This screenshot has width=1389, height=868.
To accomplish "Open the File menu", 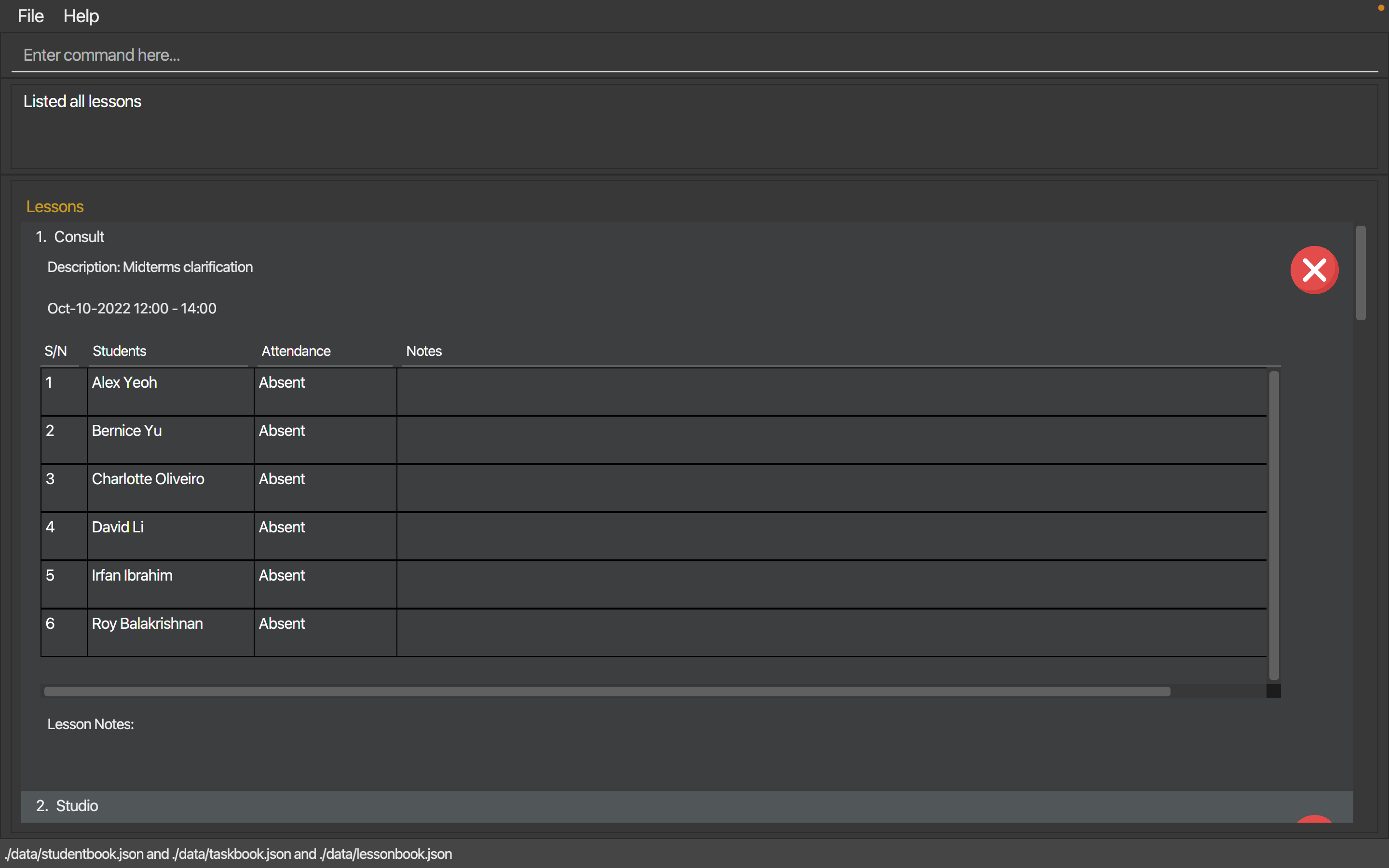I will 30,16.
